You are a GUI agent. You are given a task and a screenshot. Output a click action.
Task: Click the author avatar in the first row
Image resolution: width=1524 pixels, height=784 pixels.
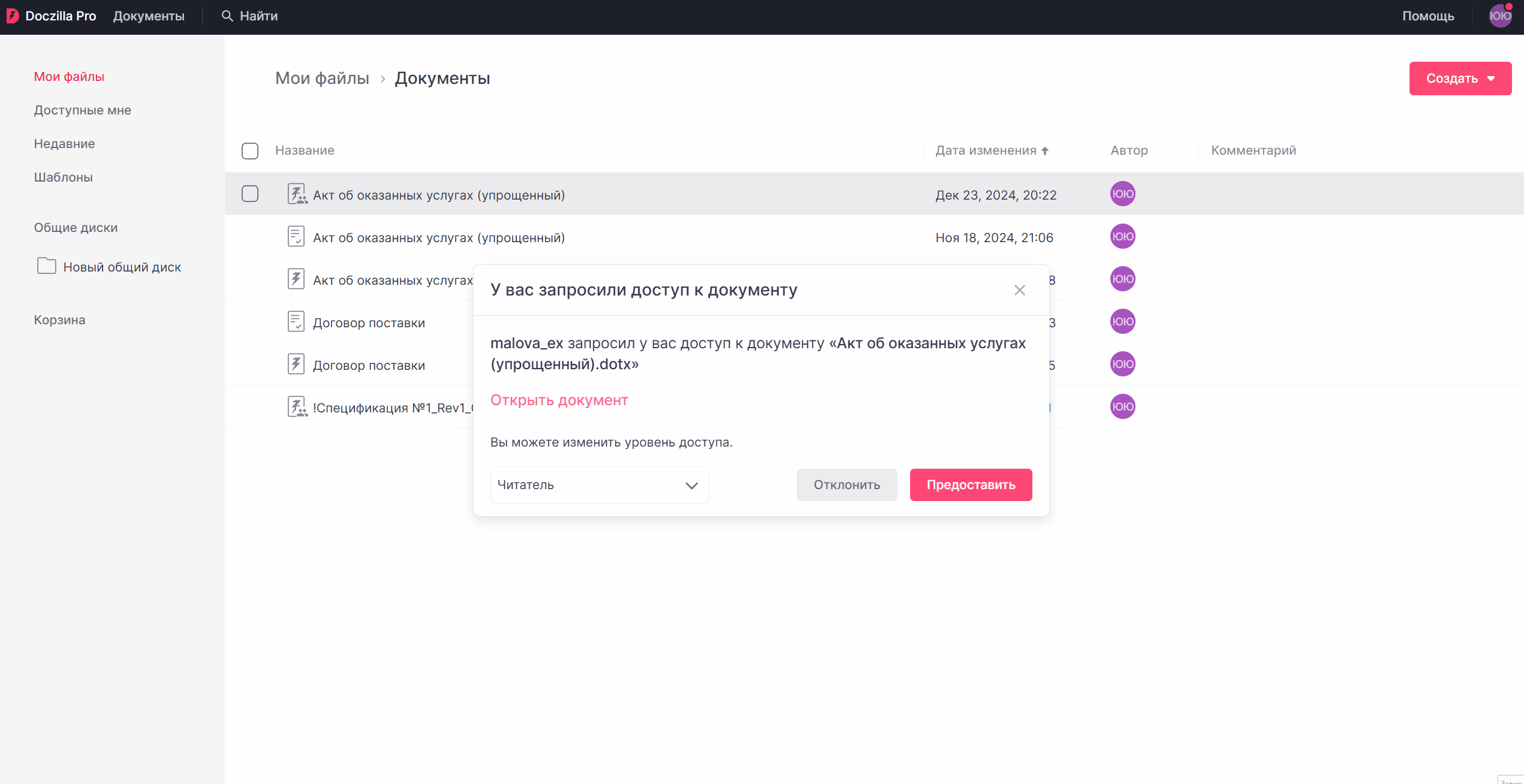[1122, 194]
